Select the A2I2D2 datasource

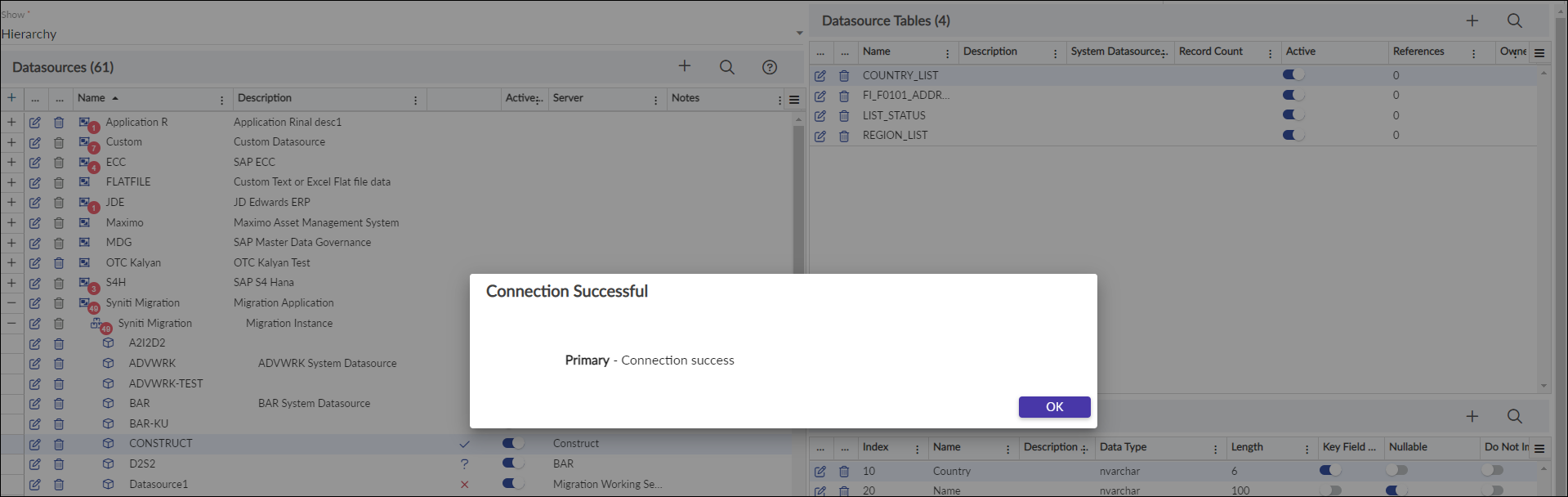pos(147,343)
